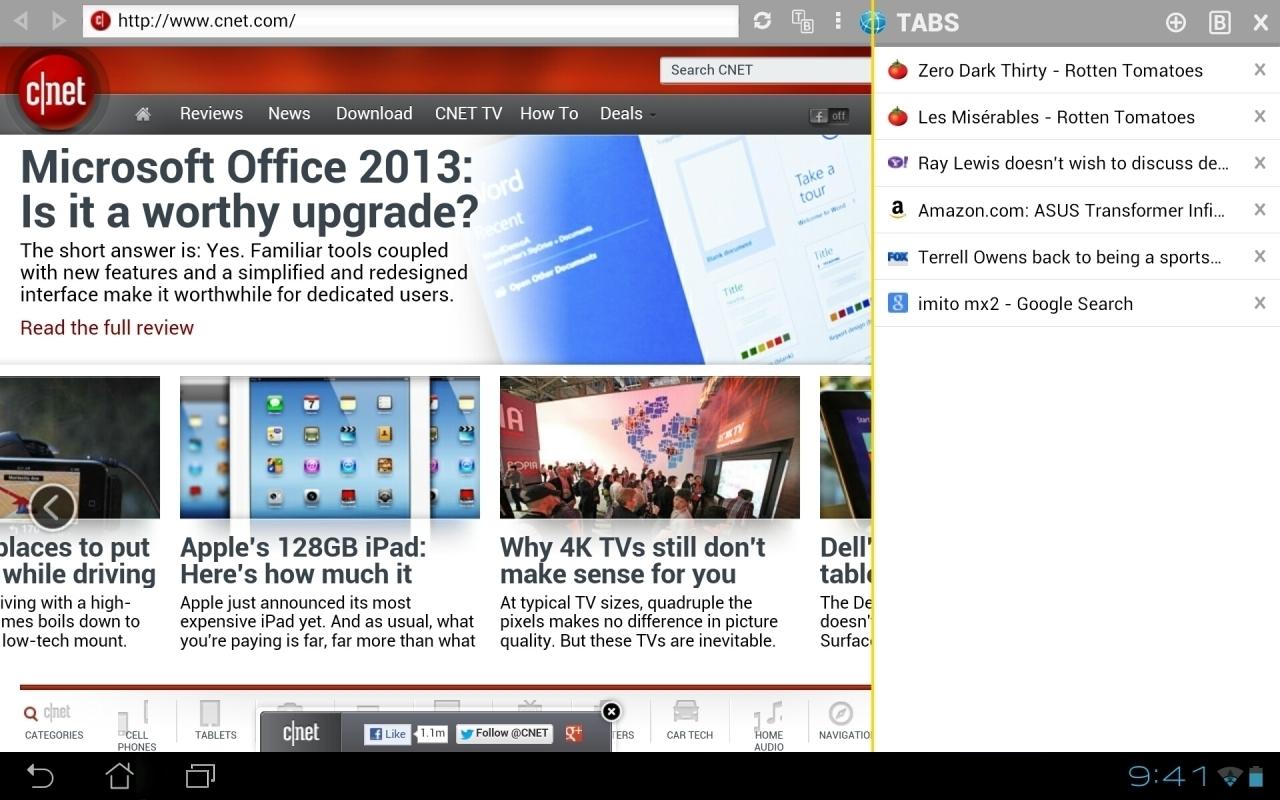The height and width of the screenshot is (800, 1280).
Task: Click the Google+ button in the popup
Action: [x=574, y=734]
